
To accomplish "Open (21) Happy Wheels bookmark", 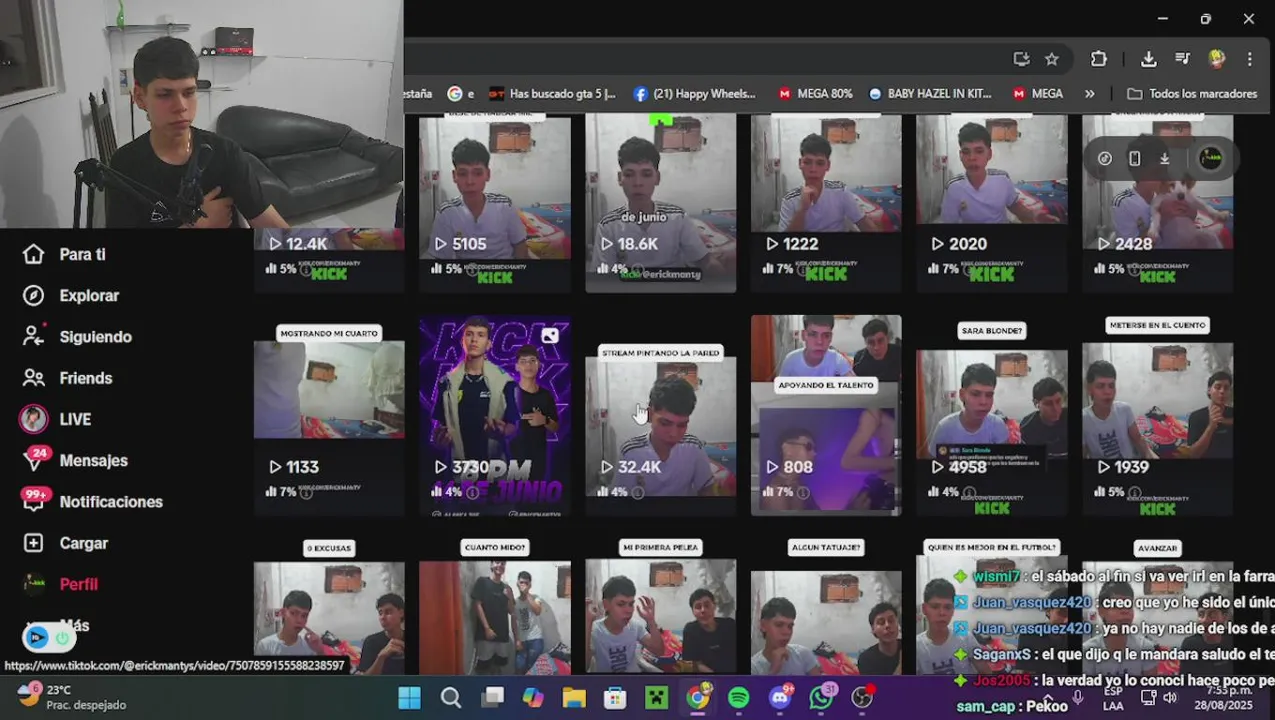I will [695, 93].
